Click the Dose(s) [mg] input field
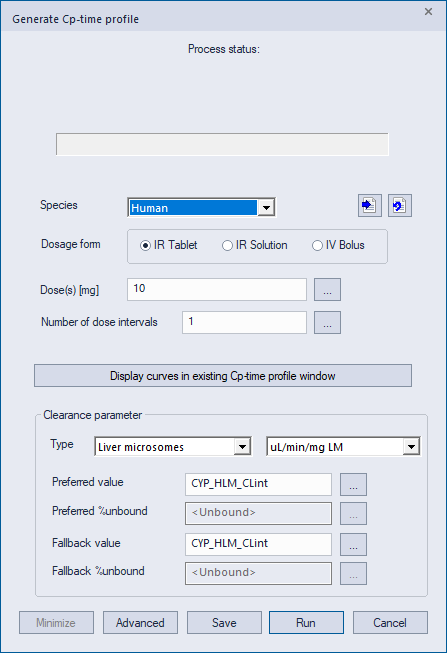This screenshot has width=447, height=653. tap(217, 289)
